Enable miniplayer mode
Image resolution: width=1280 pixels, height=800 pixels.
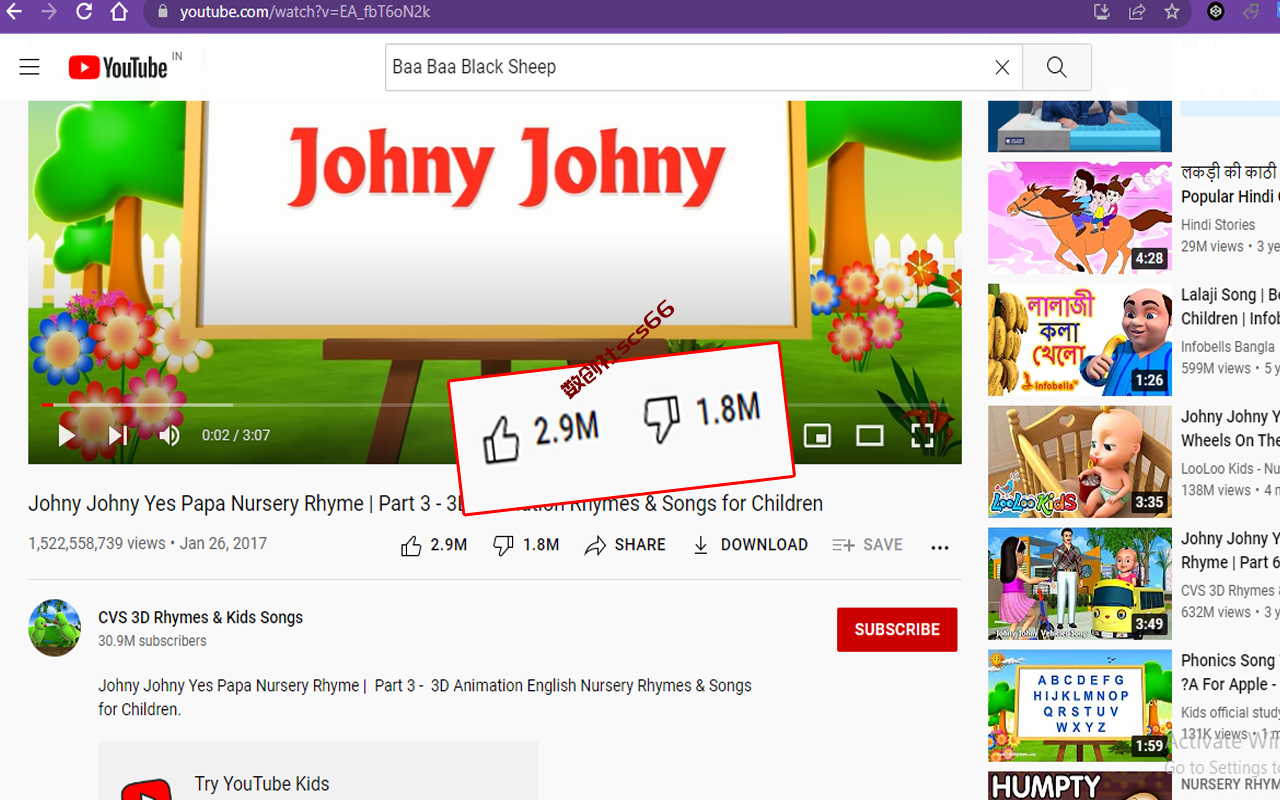818,436
